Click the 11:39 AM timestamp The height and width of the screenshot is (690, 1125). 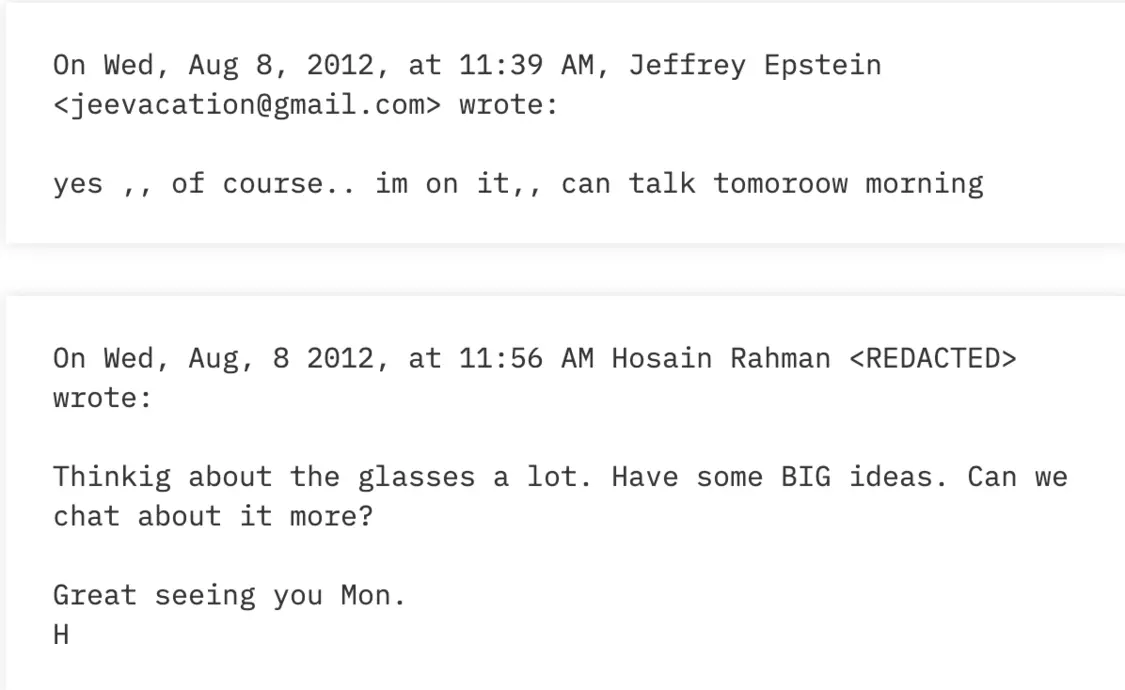526,66
